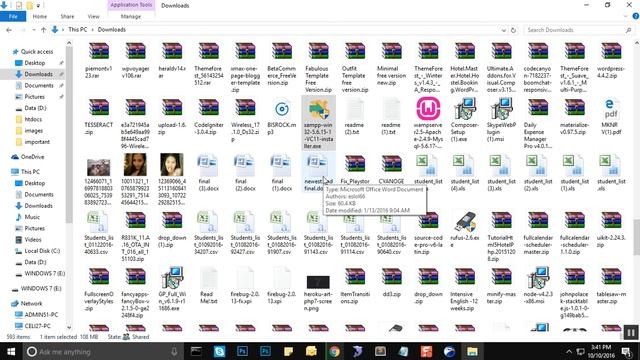
Task: Go up one folder level
Action: 43,30
